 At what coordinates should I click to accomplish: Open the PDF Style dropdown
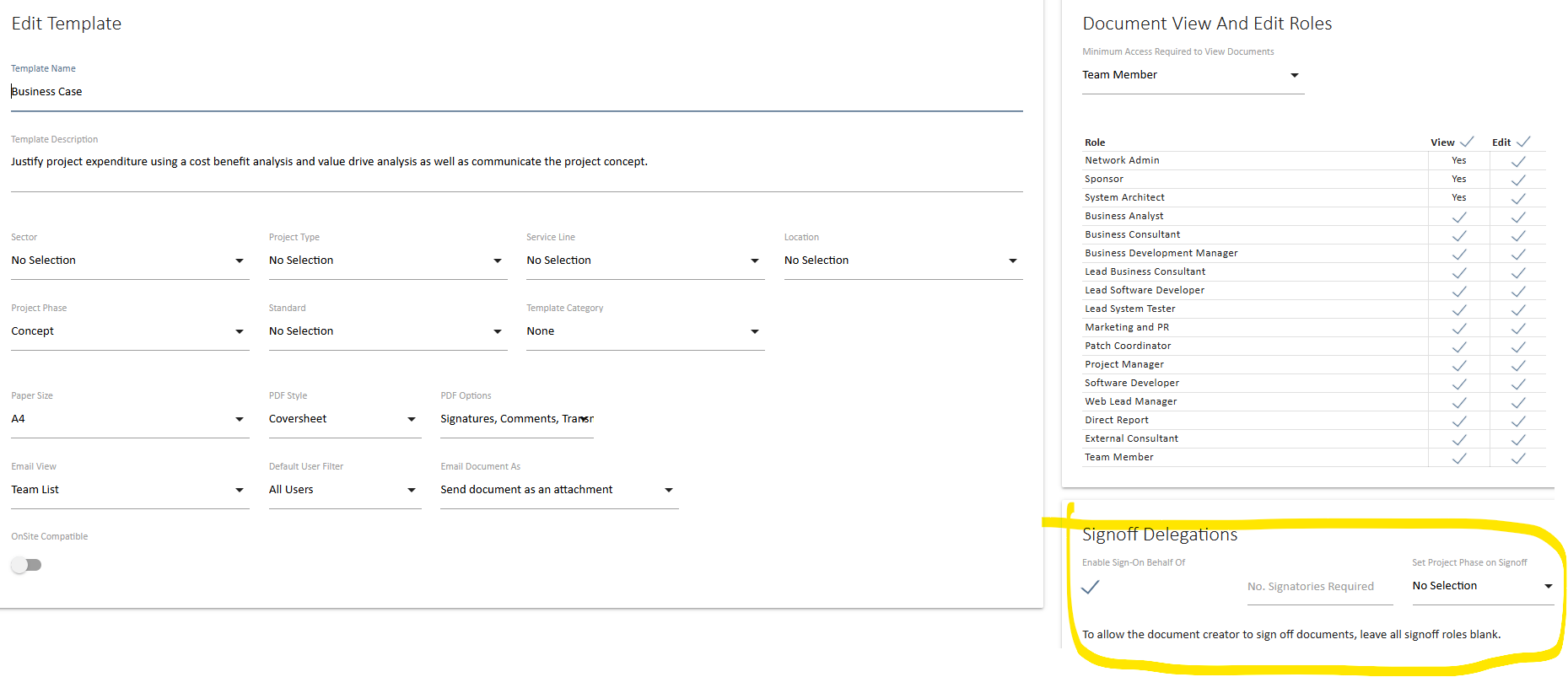click(x=345, y=419)
